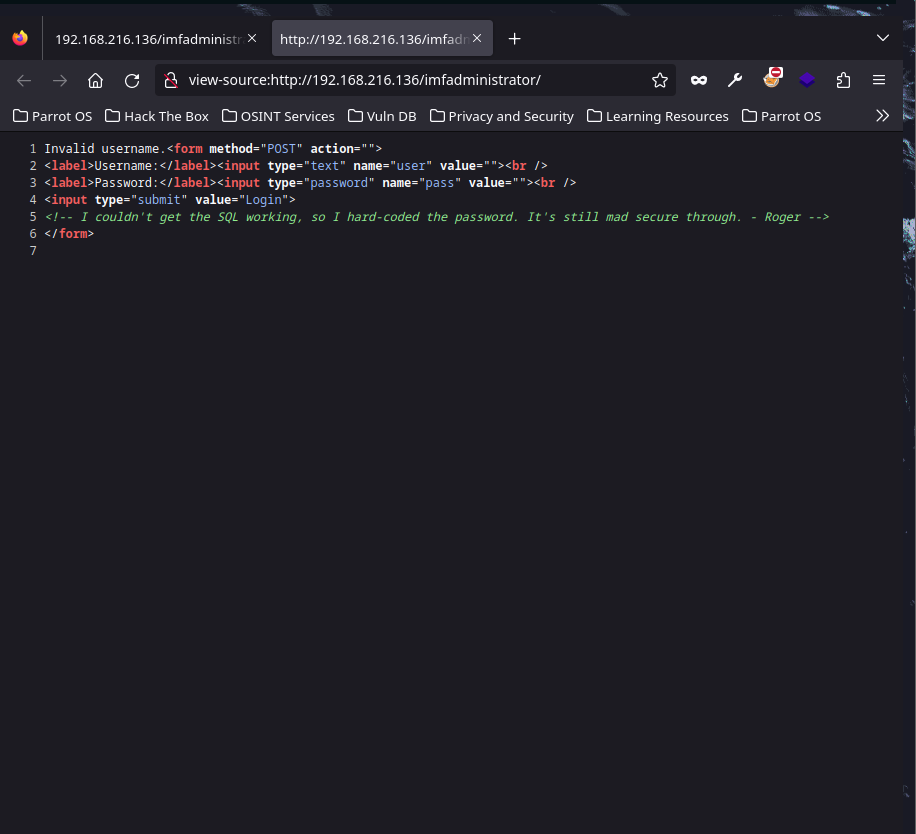
Task: Click the insecure connection lock icon
Action: [x=171, y=80]
